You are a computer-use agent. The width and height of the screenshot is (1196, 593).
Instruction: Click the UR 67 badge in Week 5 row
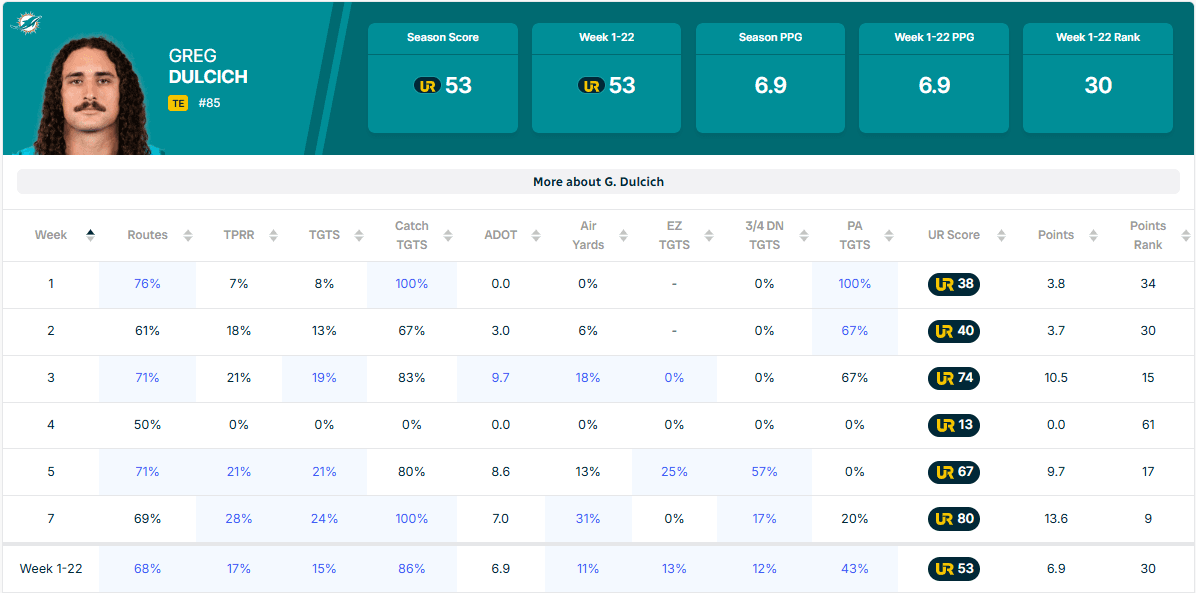tap(953, 472)
